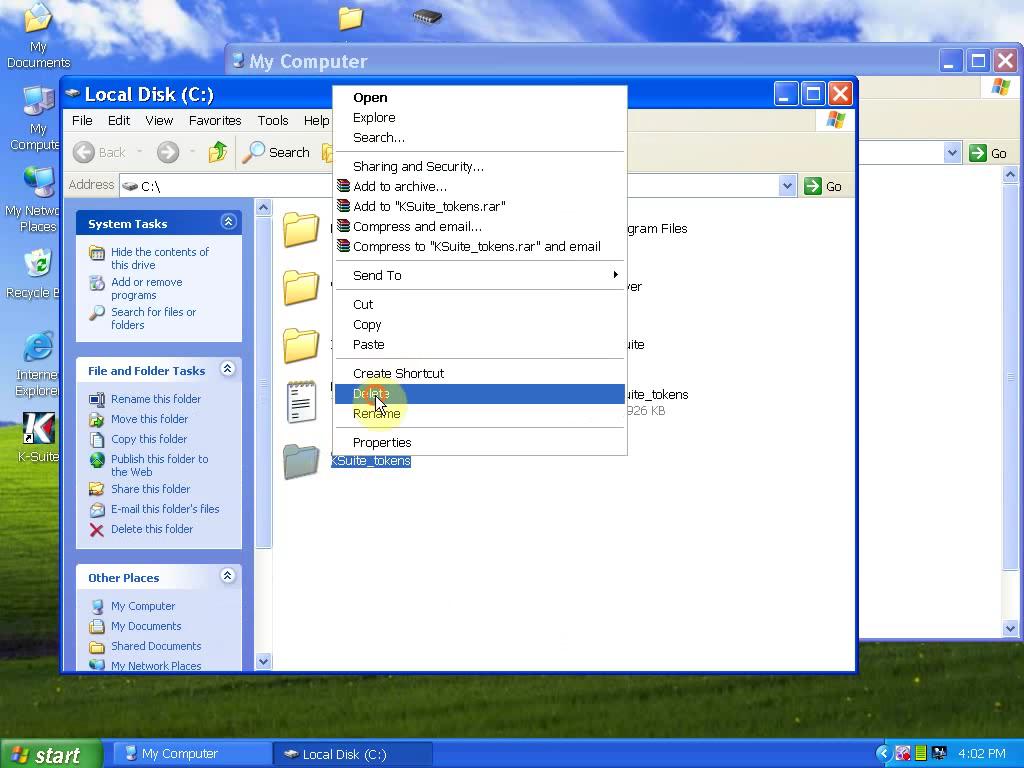This screenshot has width=1024, height=768.
Task: Click Go button in My Computer window
Action: (988, 153)
